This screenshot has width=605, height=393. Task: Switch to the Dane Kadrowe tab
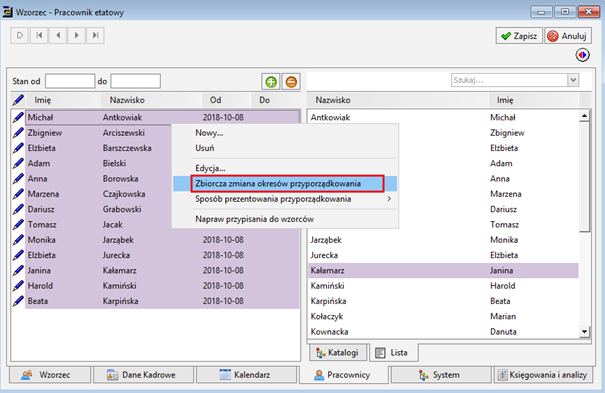(x=143, y=375)
